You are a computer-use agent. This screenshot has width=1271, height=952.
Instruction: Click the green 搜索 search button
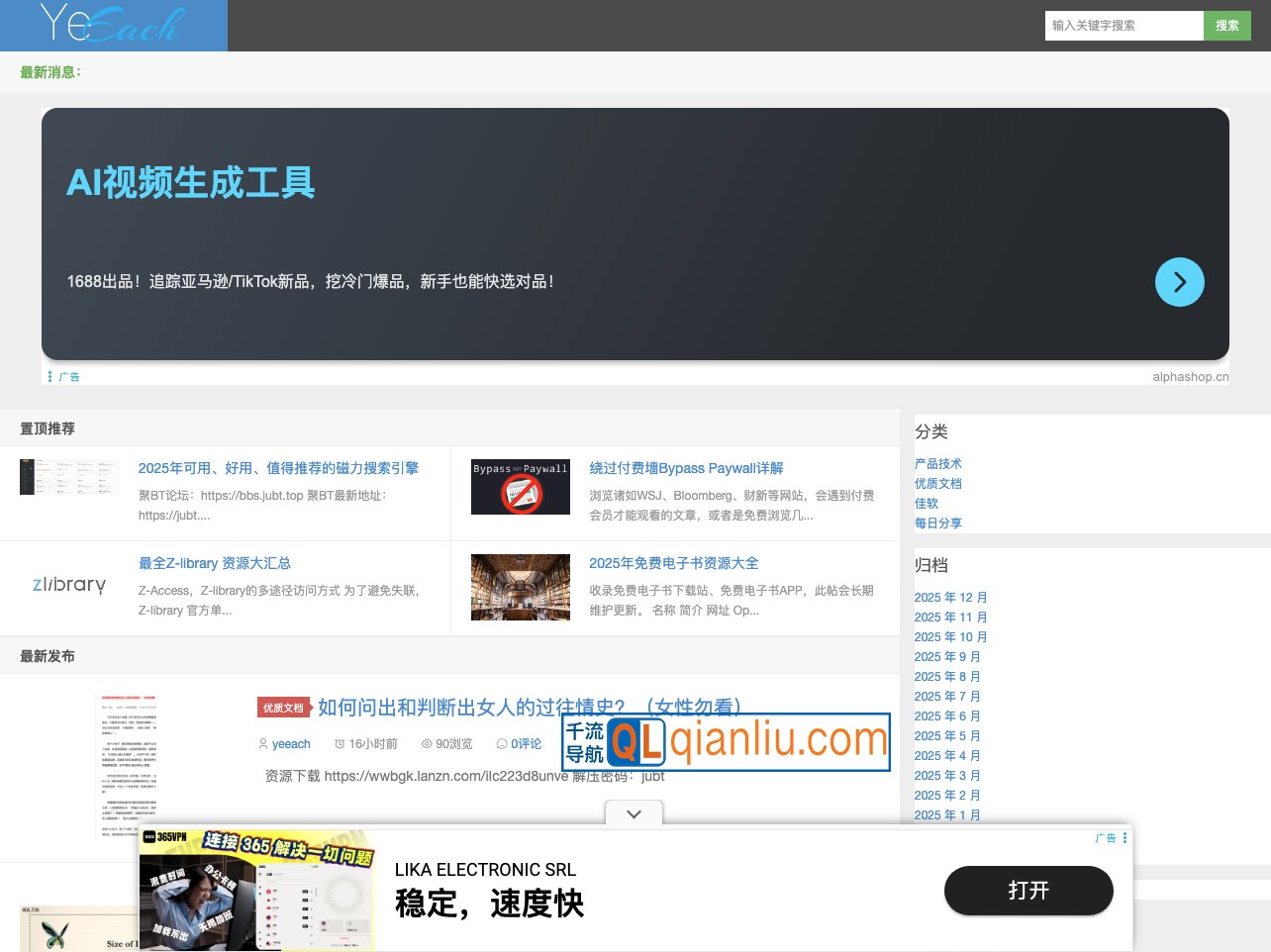(x=1227, y=25)
